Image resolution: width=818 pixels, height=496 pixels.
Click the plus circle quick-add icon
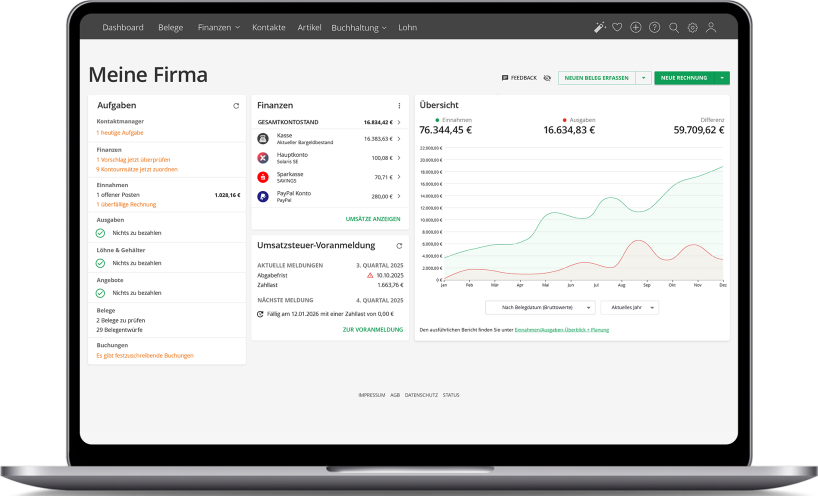[x=636, y=28]
